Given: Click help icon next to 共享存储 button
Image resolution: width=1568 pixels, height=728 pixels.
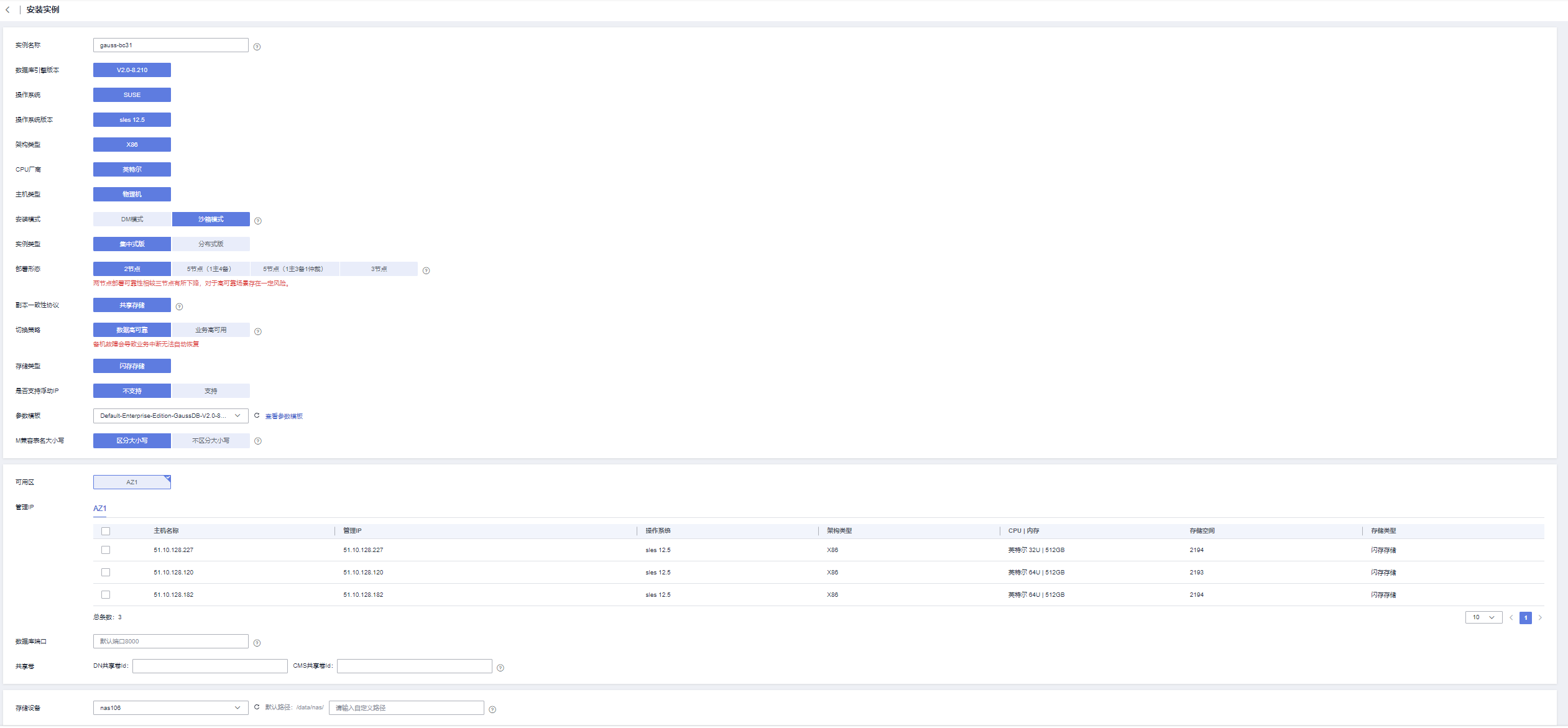Looking at the screenshot, I should coord(179,306).
